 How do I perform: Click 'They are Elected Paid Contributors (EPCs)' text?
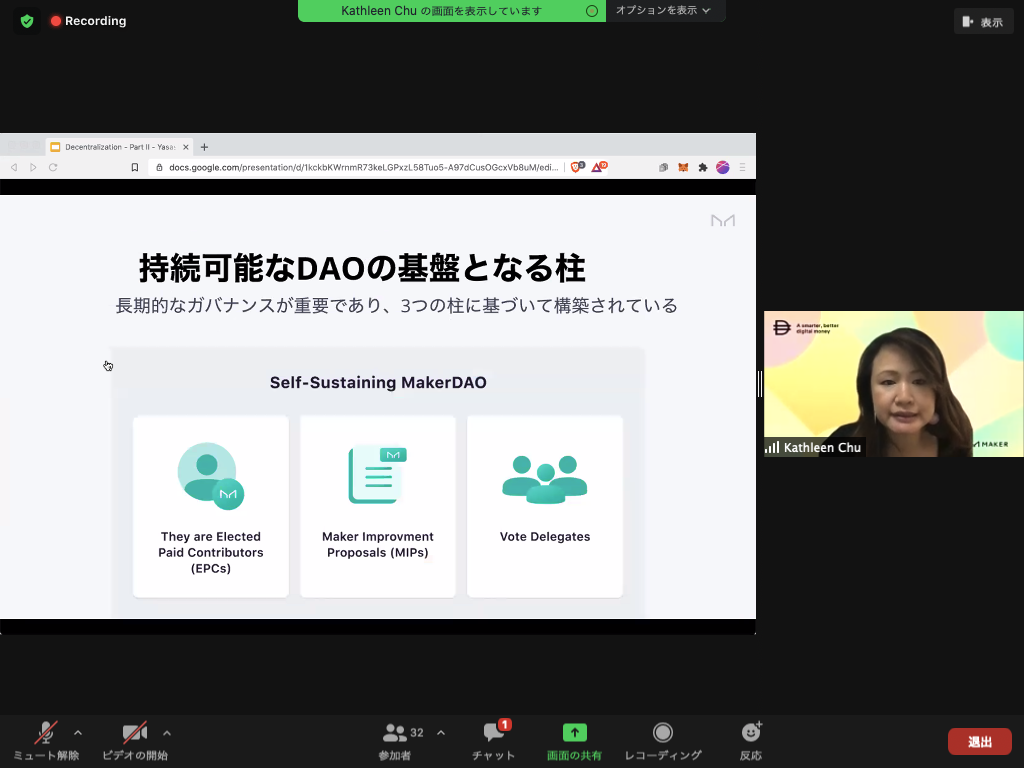pyautogui.click(x=210, y=552)
